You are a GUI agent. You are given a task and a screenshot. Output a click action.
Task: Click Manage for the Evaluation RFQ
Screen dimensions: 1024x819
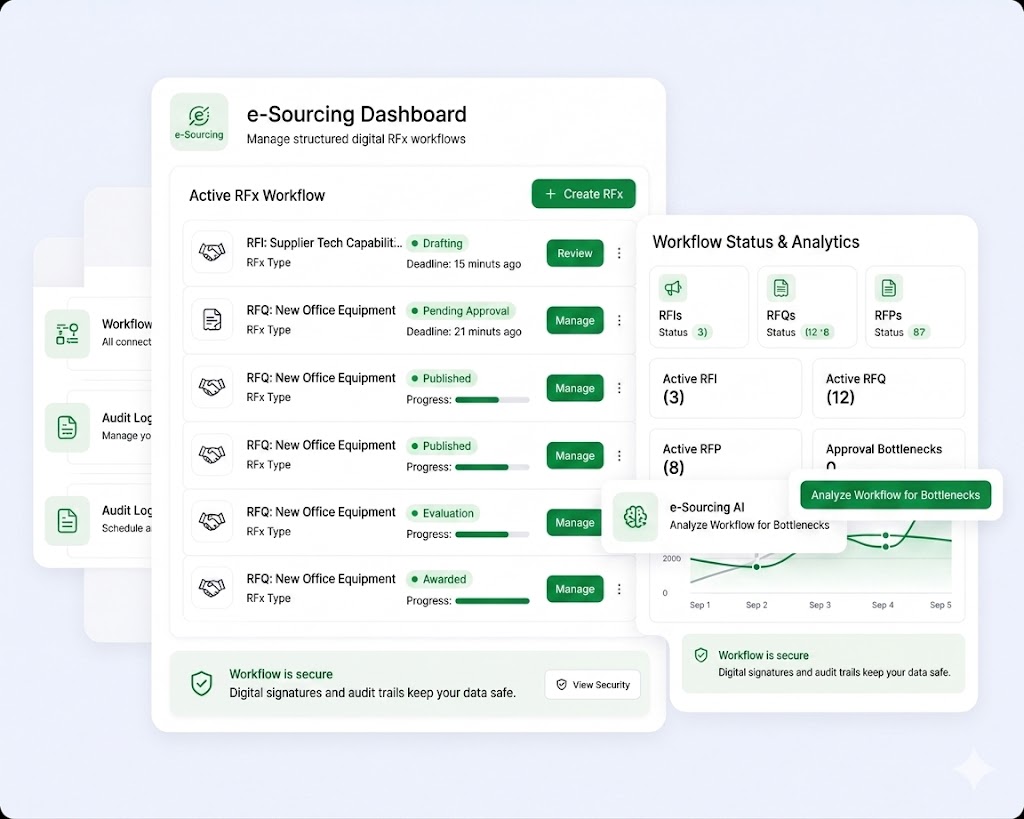[575, 522]
